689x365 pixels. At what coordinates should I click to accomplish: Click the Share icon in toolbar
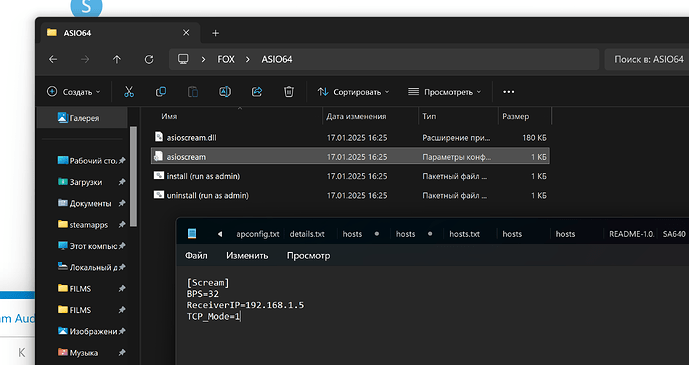pos(257,92)
